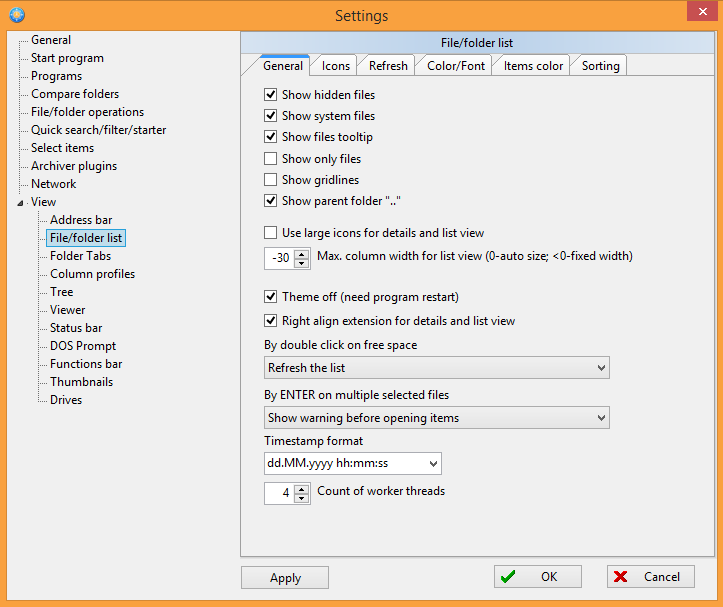Screen dimensions: 723x607
Task: Collapse the View tree node
Action: 22,203
